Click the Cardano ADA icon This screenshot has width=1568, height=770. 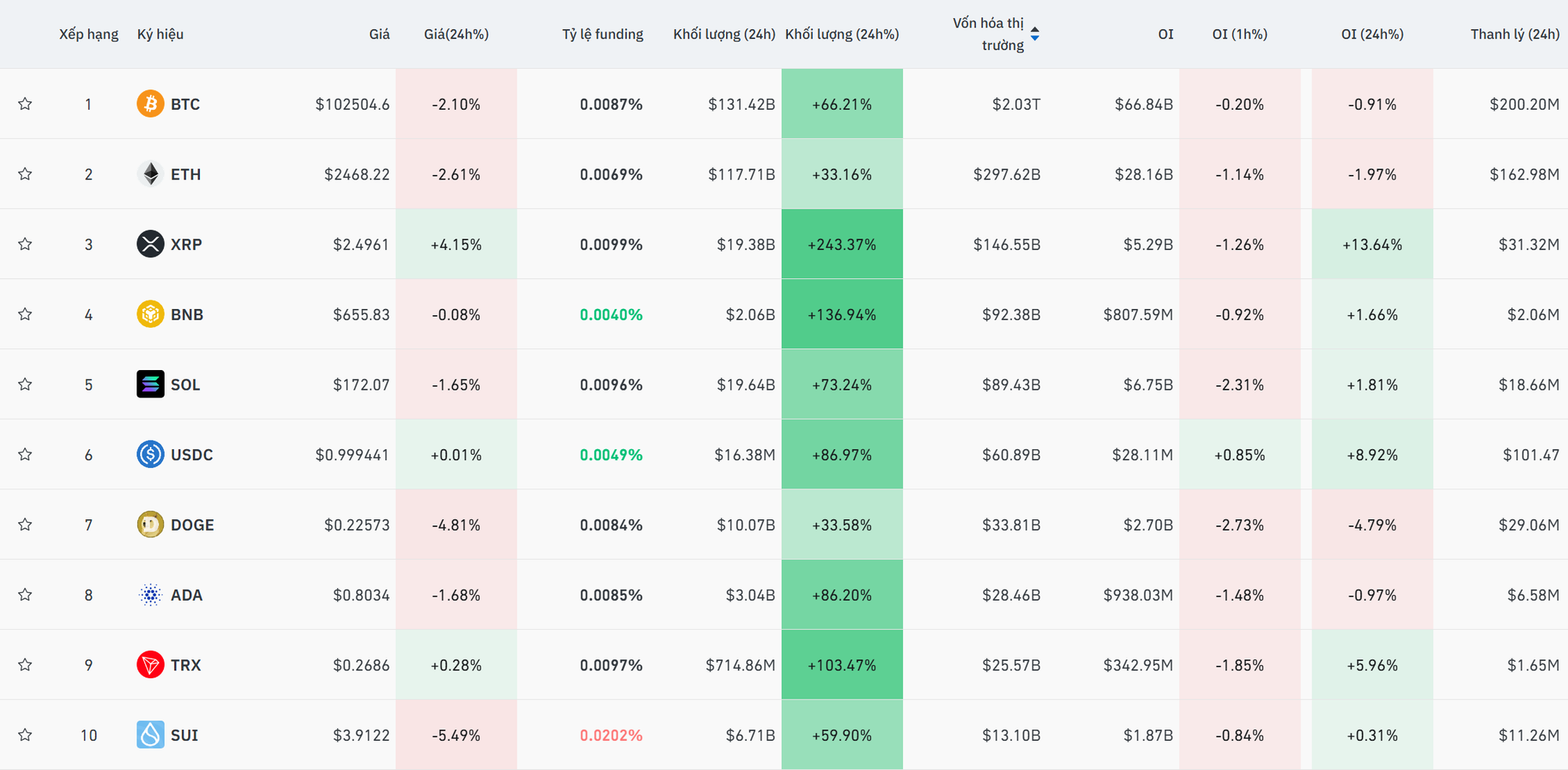[x=151, y=595]
